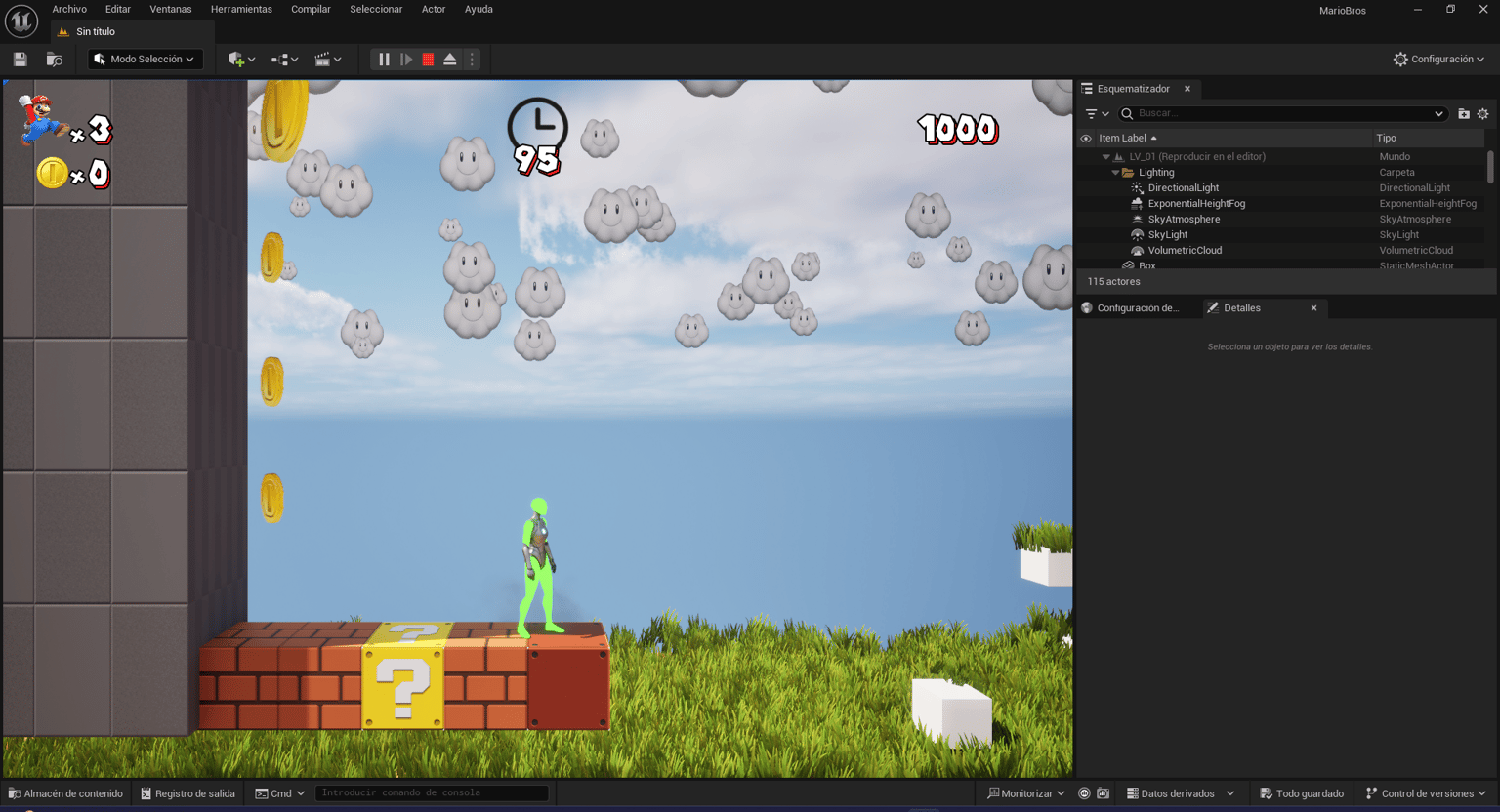Select VolumetricCloud actor row
The width and height of the screenshot is (1500, 812).
pos(1185,251)
